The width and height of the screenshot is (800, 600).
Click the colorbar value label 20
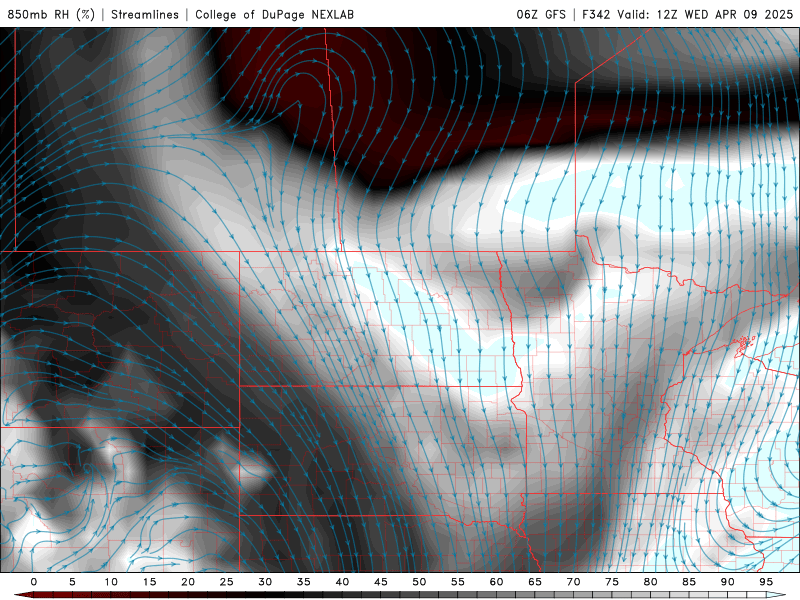(x=188, y=582)
